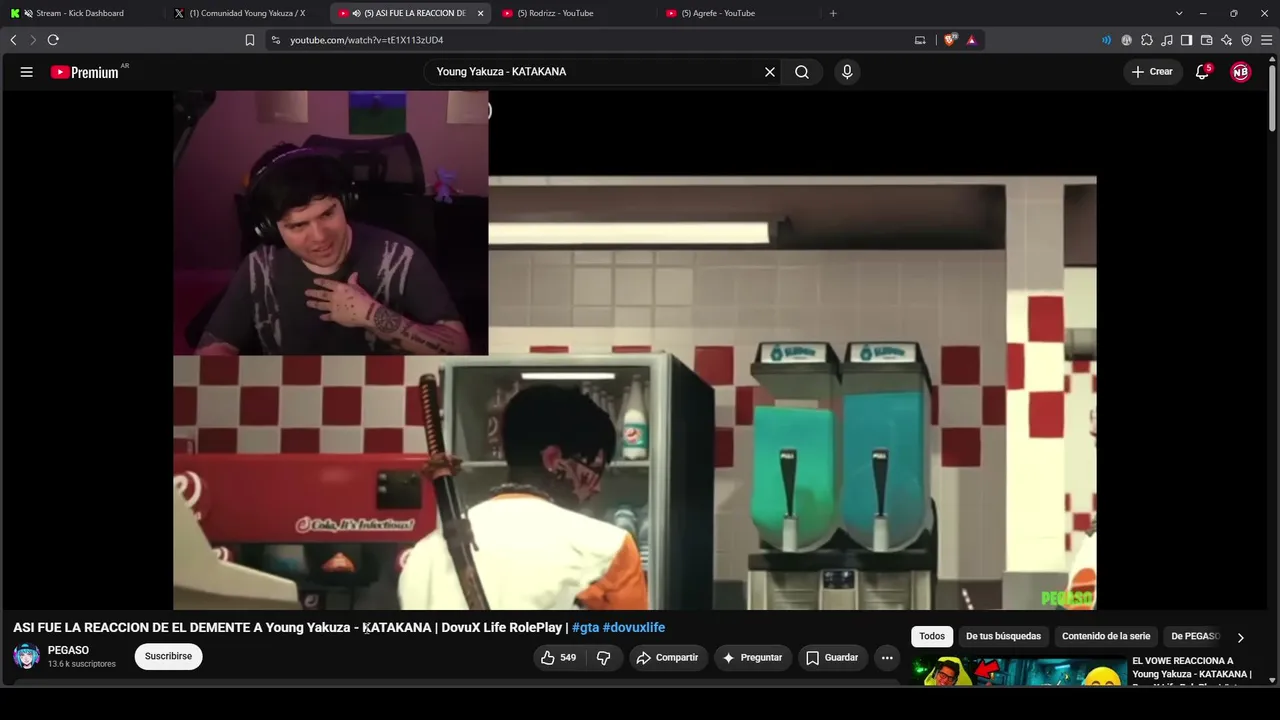
Task: Open more actions three-dot menu under video
Action: 887,657
